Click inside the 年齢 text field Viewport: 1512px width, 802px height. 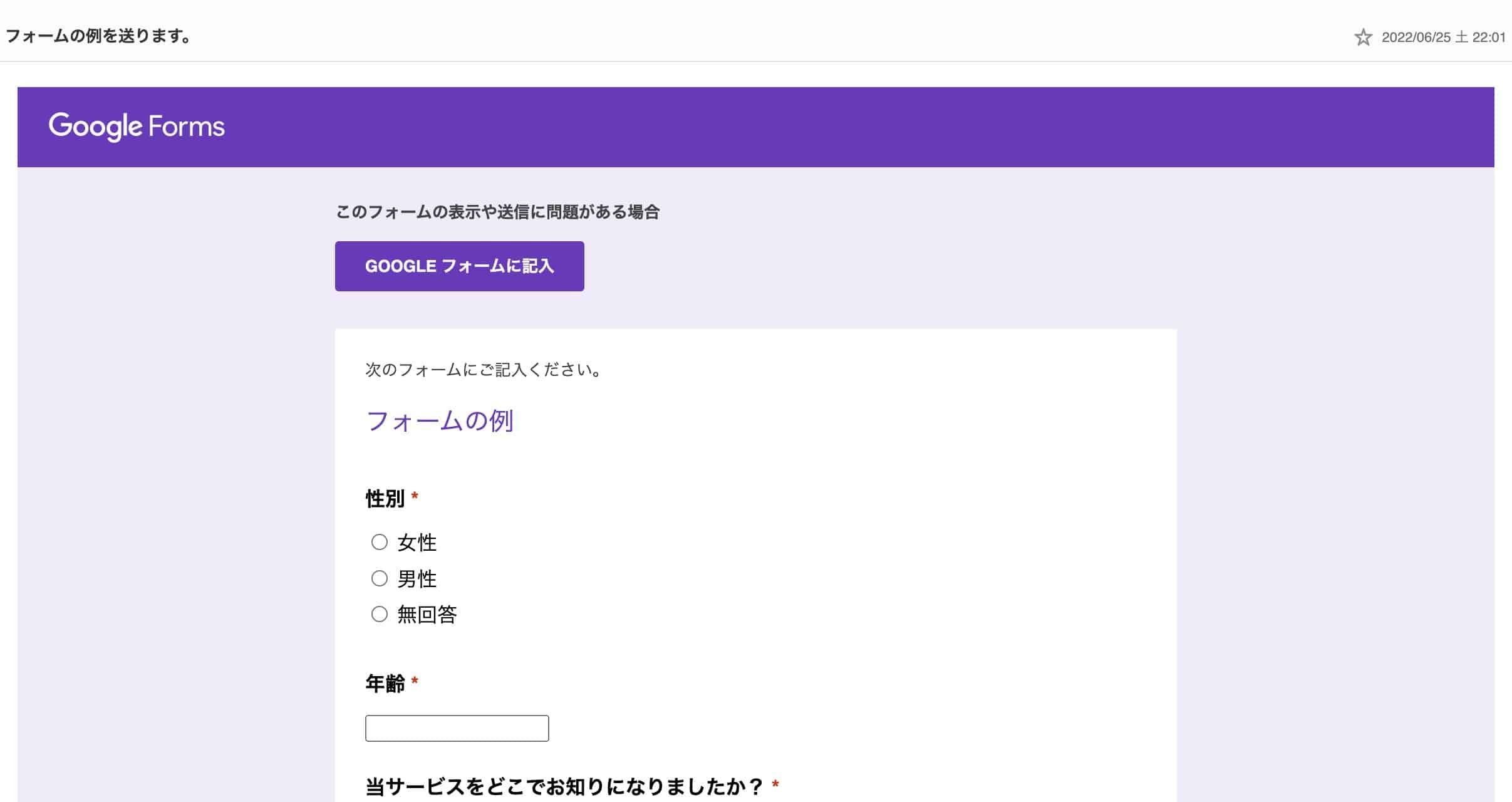(457, 727)
